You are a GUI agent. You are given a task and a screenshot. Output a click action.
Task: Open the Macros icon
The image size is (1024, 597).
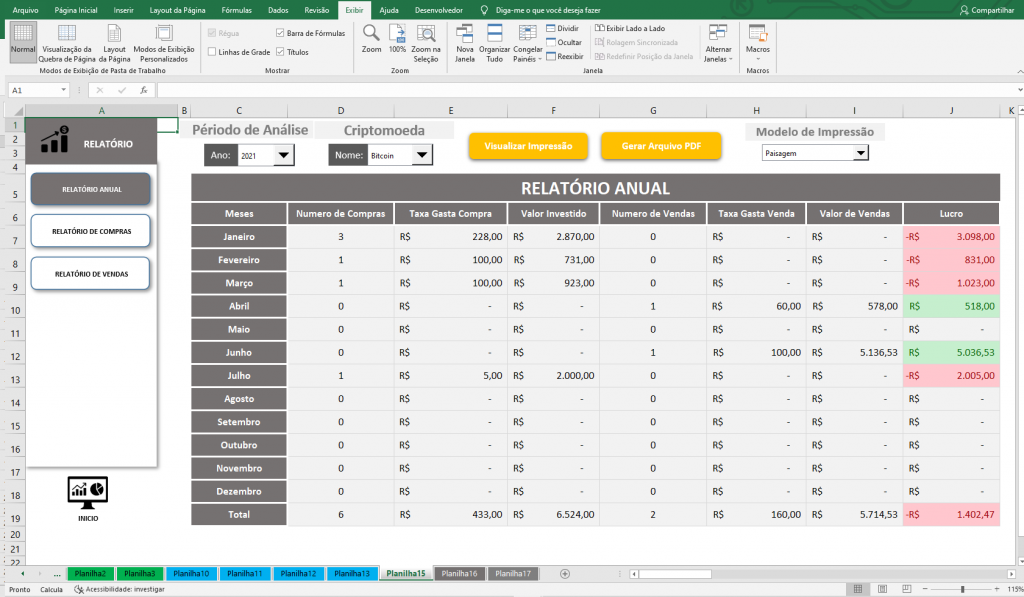(758, 34)
